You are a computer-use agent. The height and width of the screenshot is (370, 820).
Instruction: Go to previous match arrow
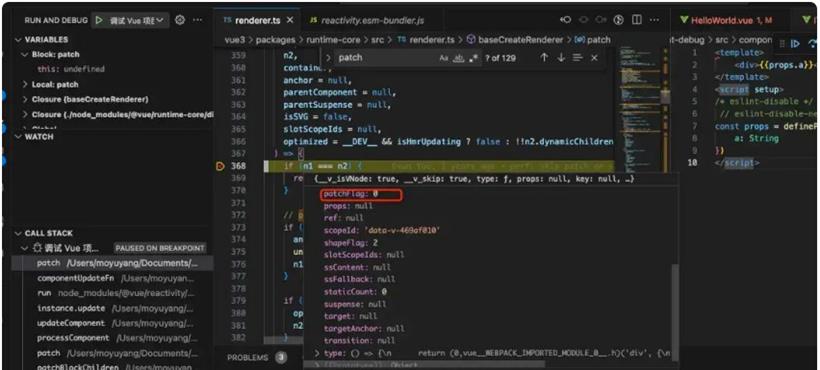(x=544, y=57)
